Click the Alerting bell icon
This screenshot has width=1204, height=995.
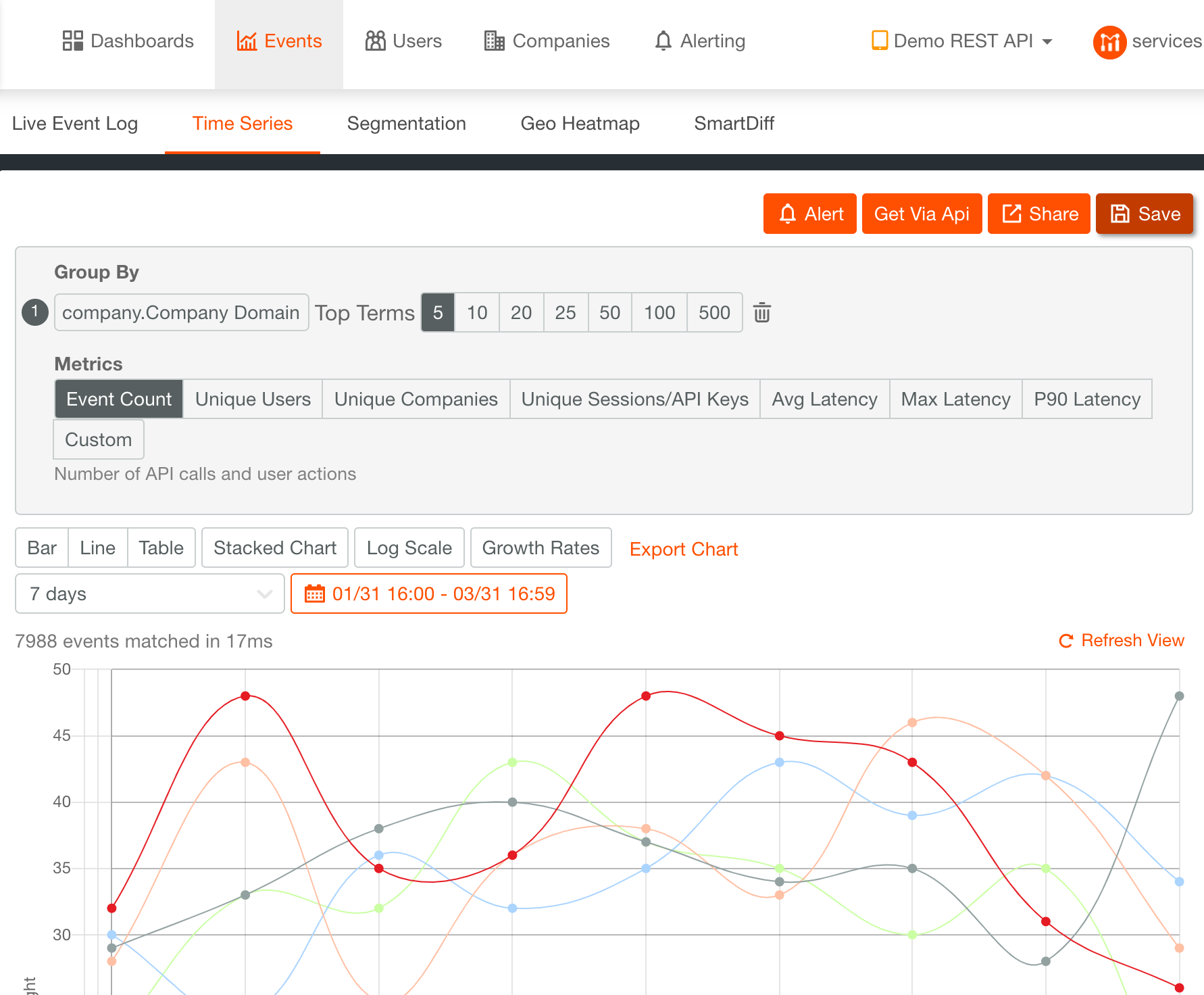pos(664,41)
